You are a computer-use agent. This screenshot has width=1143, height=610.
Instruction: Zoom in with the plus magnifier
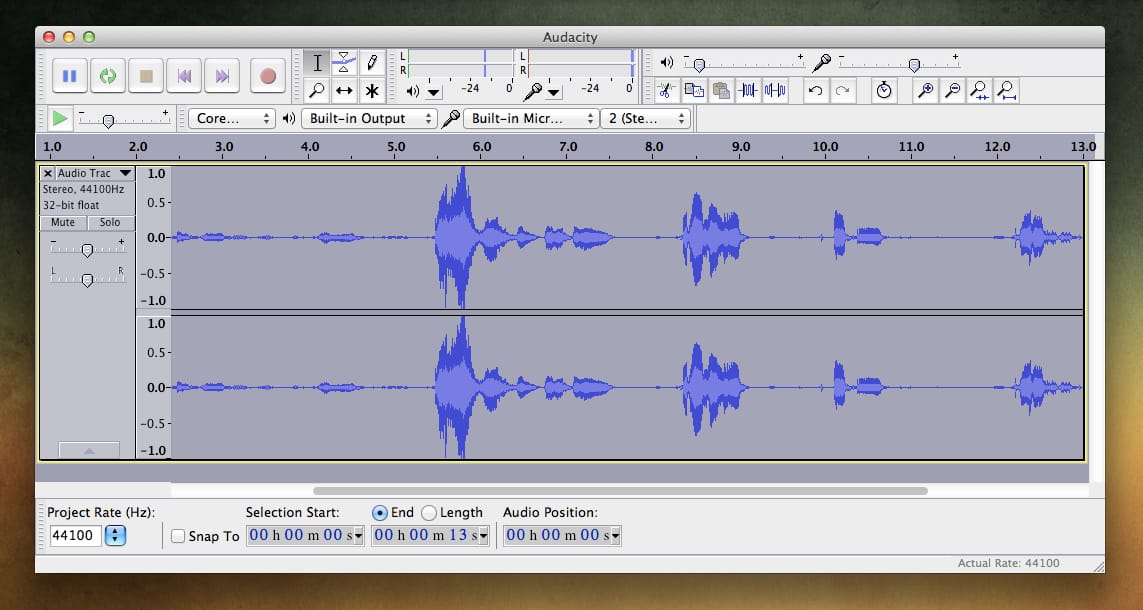click(x=926, y=90)
